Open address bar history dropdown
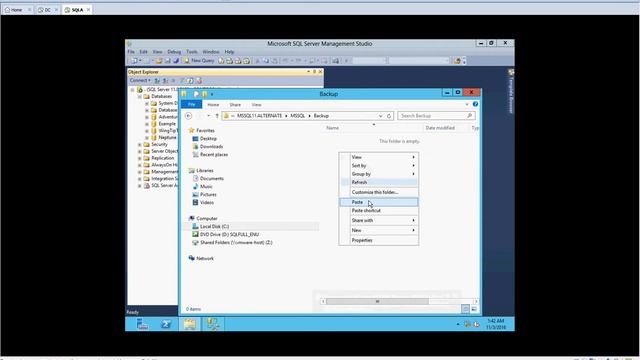This screenshot has width=640, height=360. click(x=380, y=116)
